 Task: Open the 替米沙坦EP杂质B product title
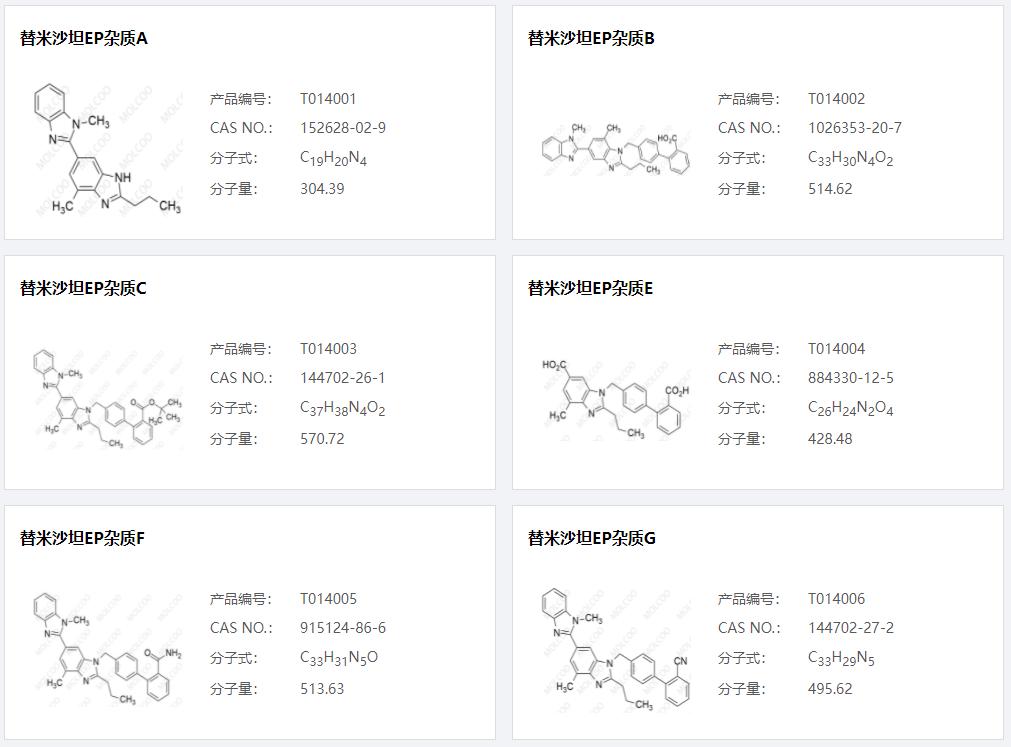click(591, 39)
